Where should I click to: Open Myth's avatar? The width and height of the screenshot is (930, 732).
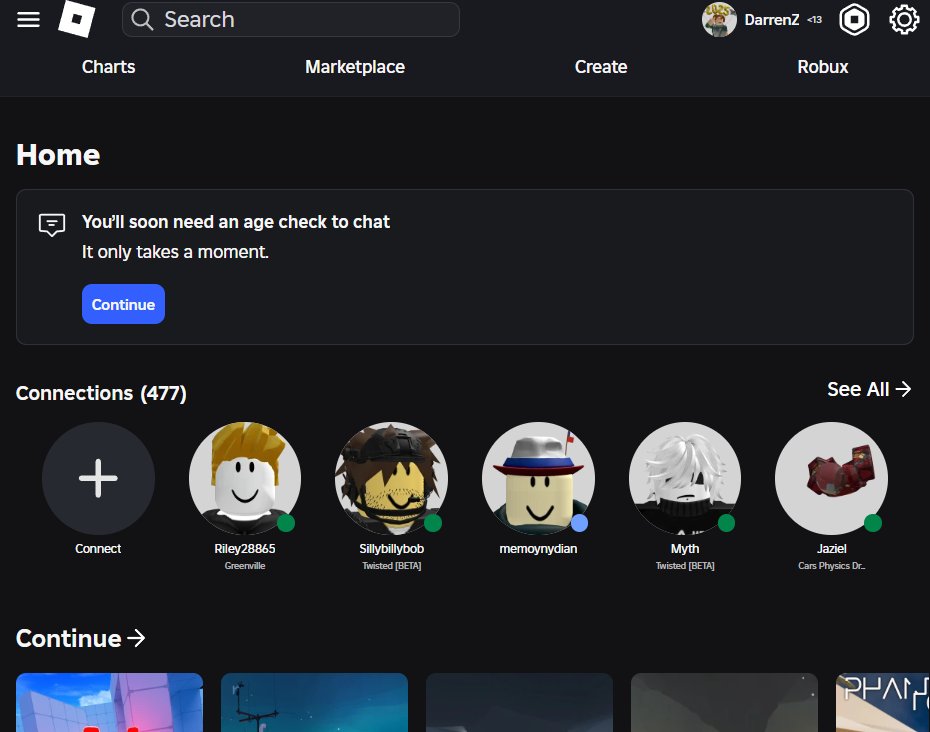[685, 478]
